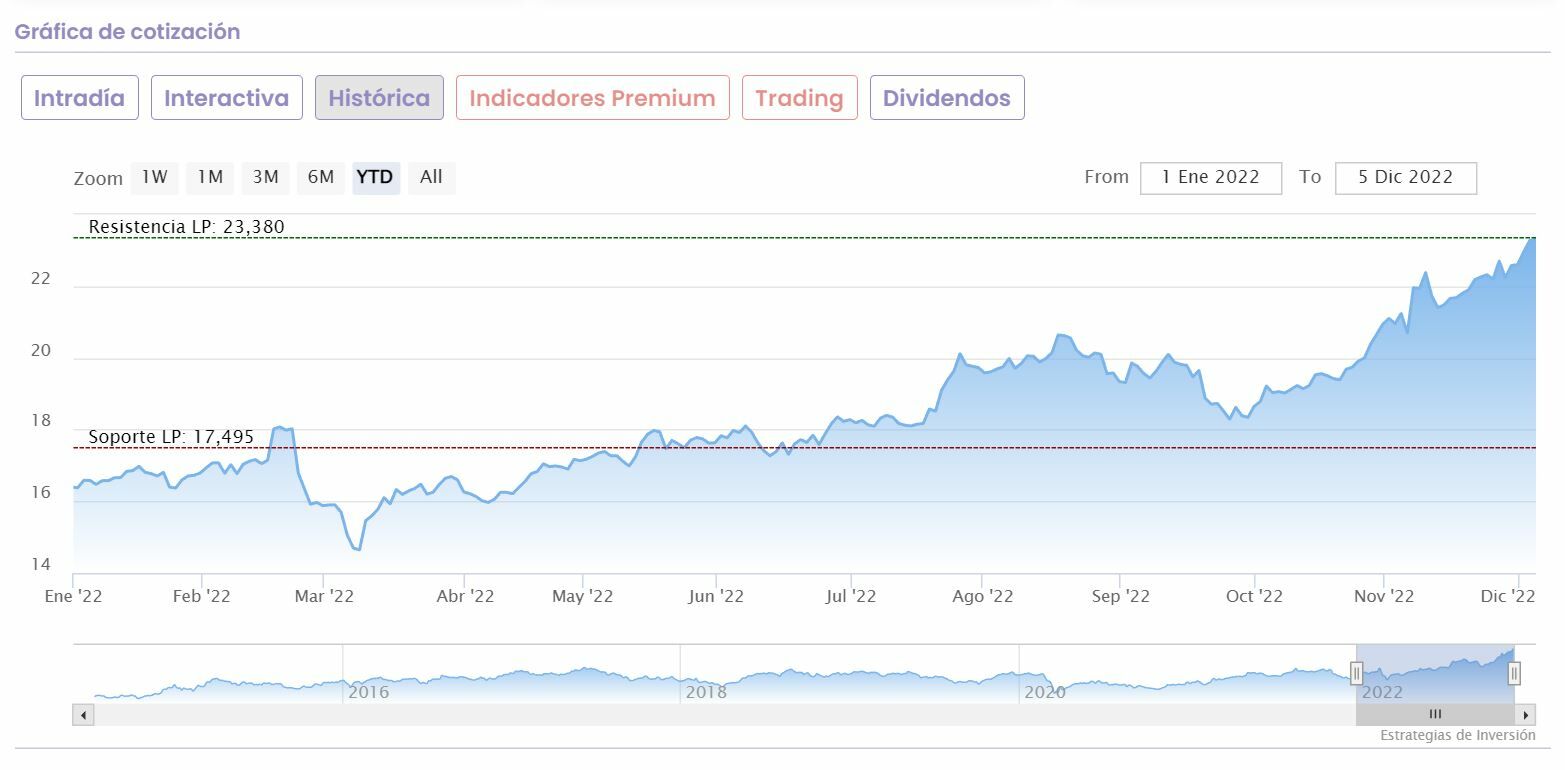Click the navigator scroll left arrow
Screen dimensions: 1565x770
pyautogui.click(x=84, y=715)
